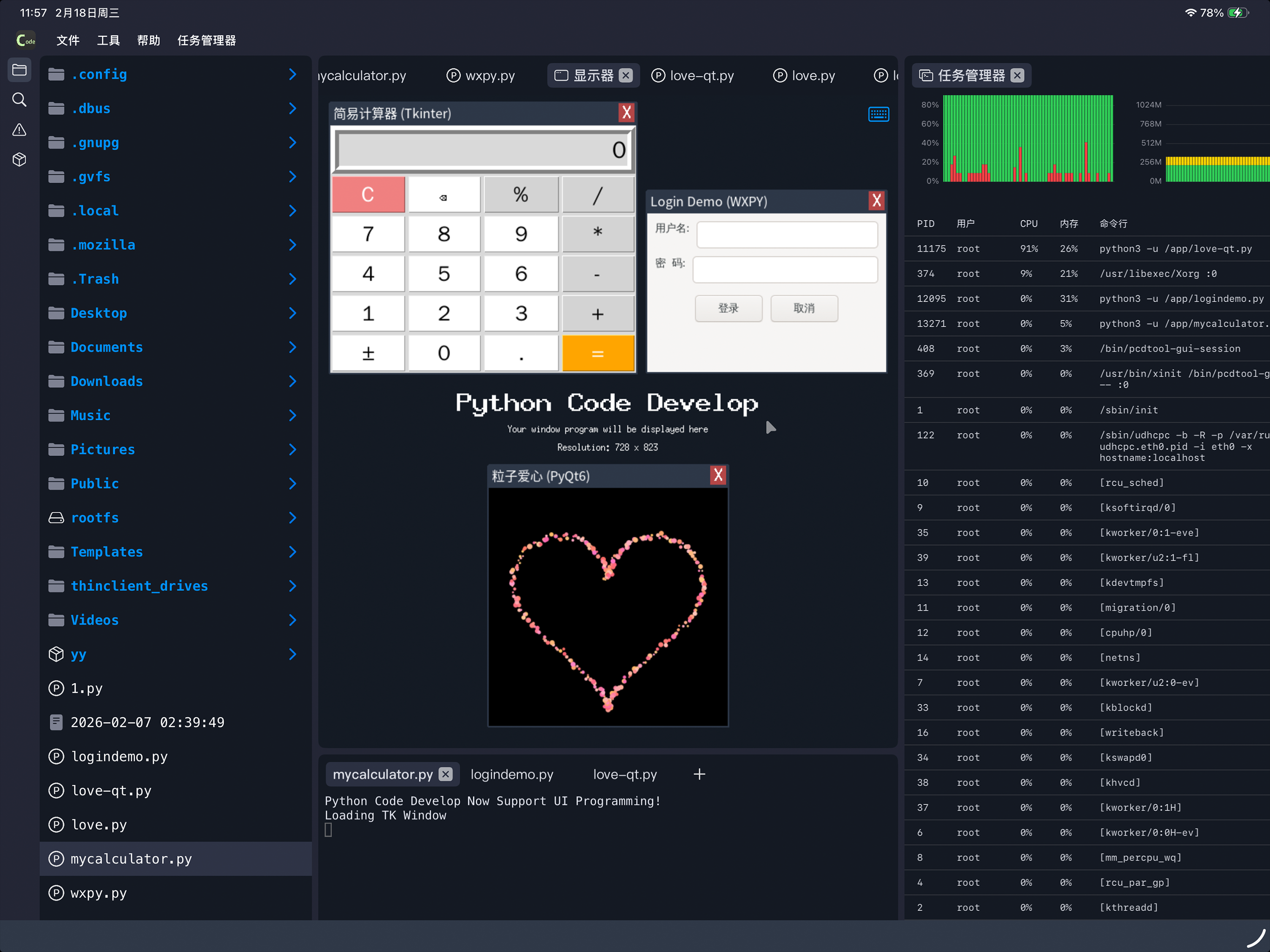Image resolution: width=1270 pixels, height=952 pixels.
Task: Open the 帮助 menu
Action: pyautogui.click(x=148, y=40)
